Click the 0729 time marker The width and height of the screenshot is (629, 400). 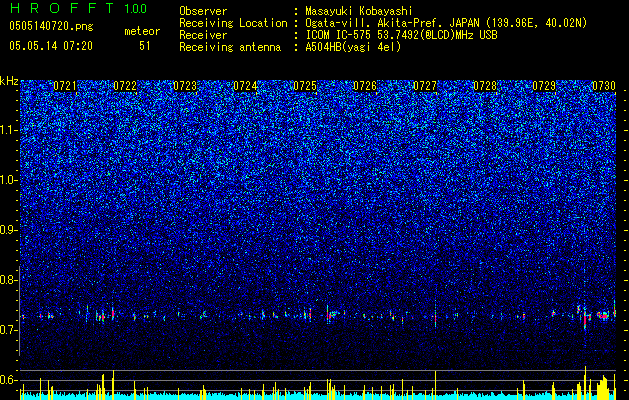544,86
